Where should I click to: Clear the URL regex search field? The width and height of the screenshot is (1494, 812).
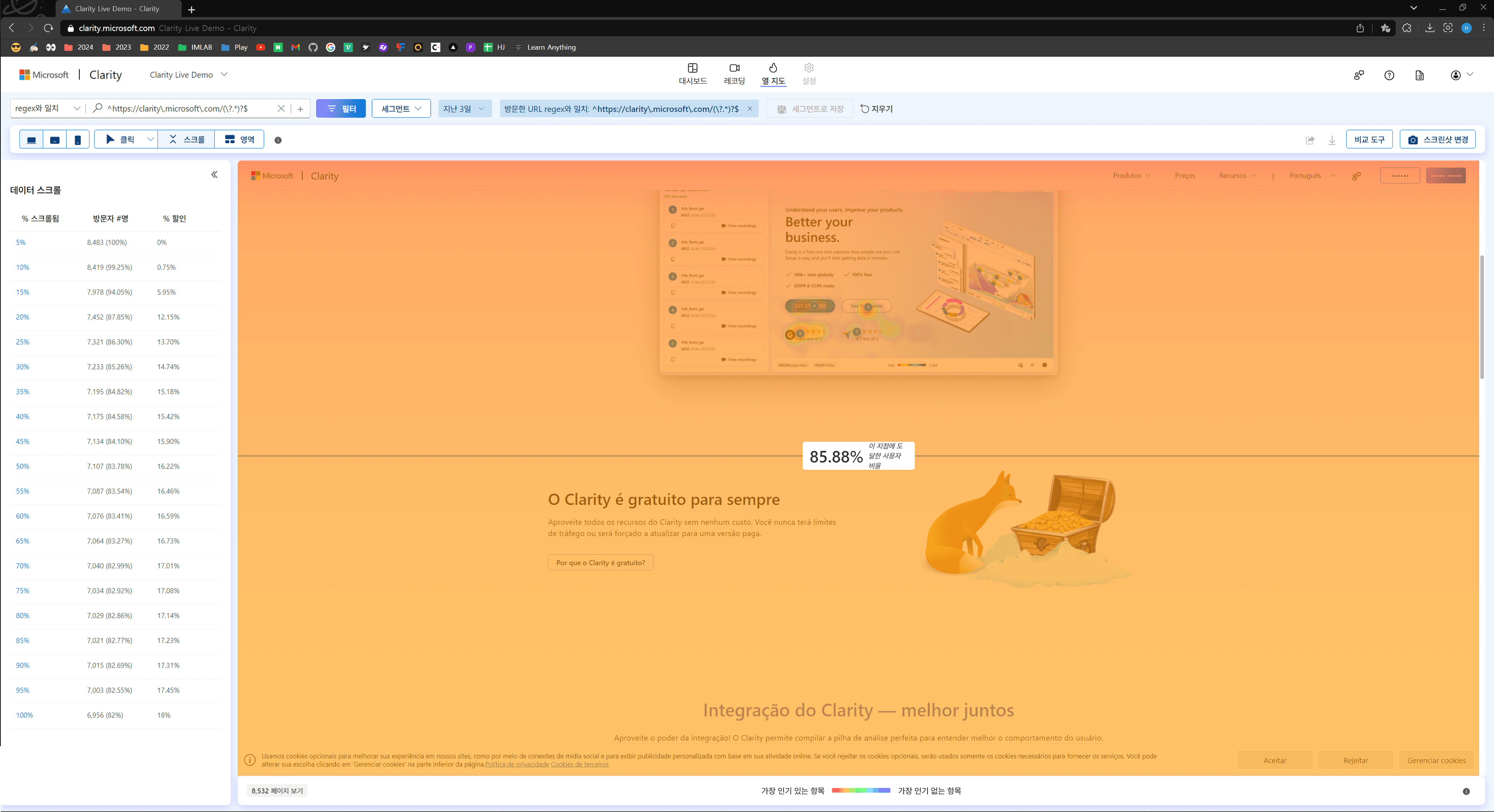281,108
